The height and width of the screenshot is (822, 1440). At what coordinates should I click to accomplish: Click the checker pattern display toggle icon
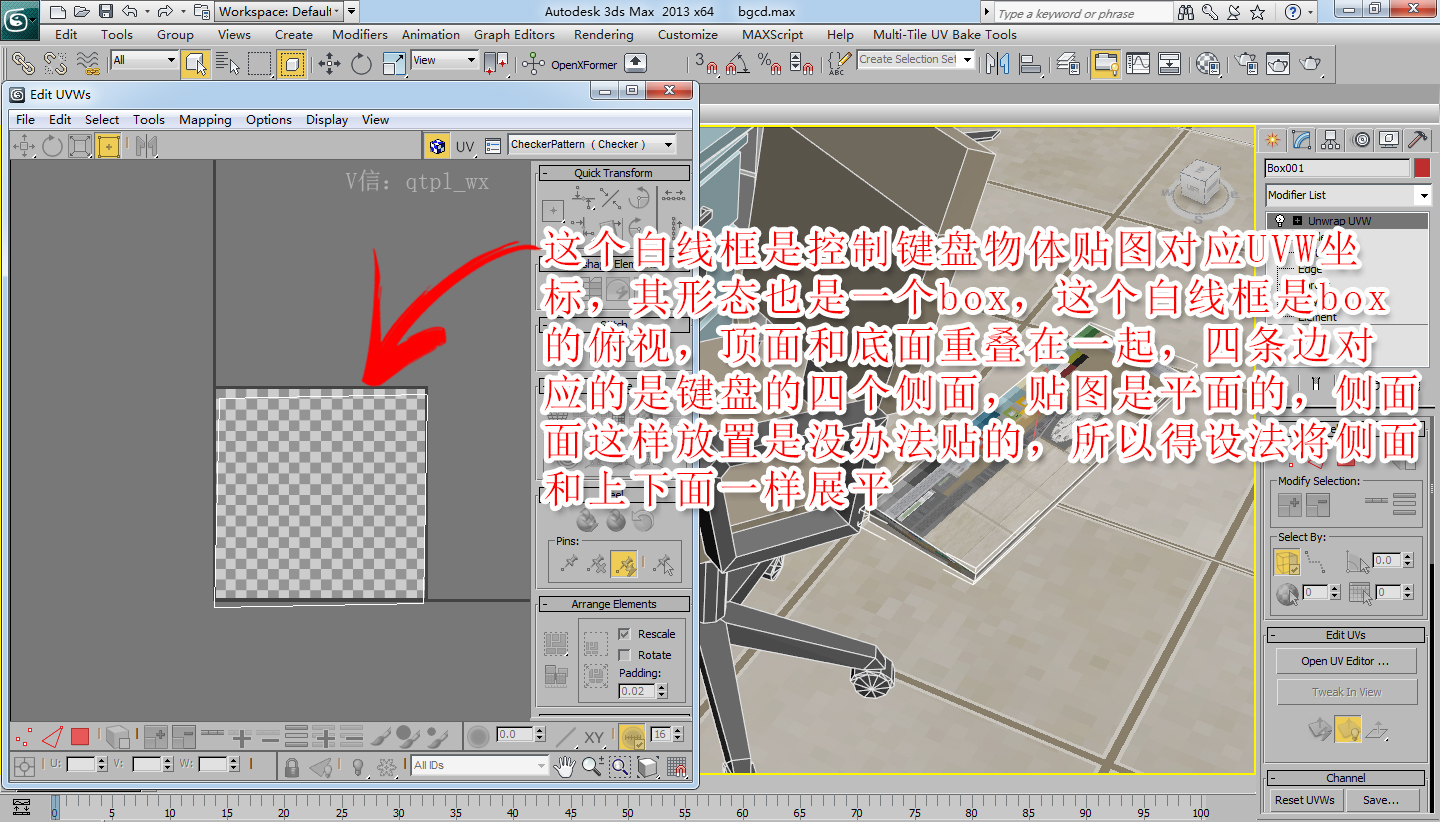click(x=437, y=145)
